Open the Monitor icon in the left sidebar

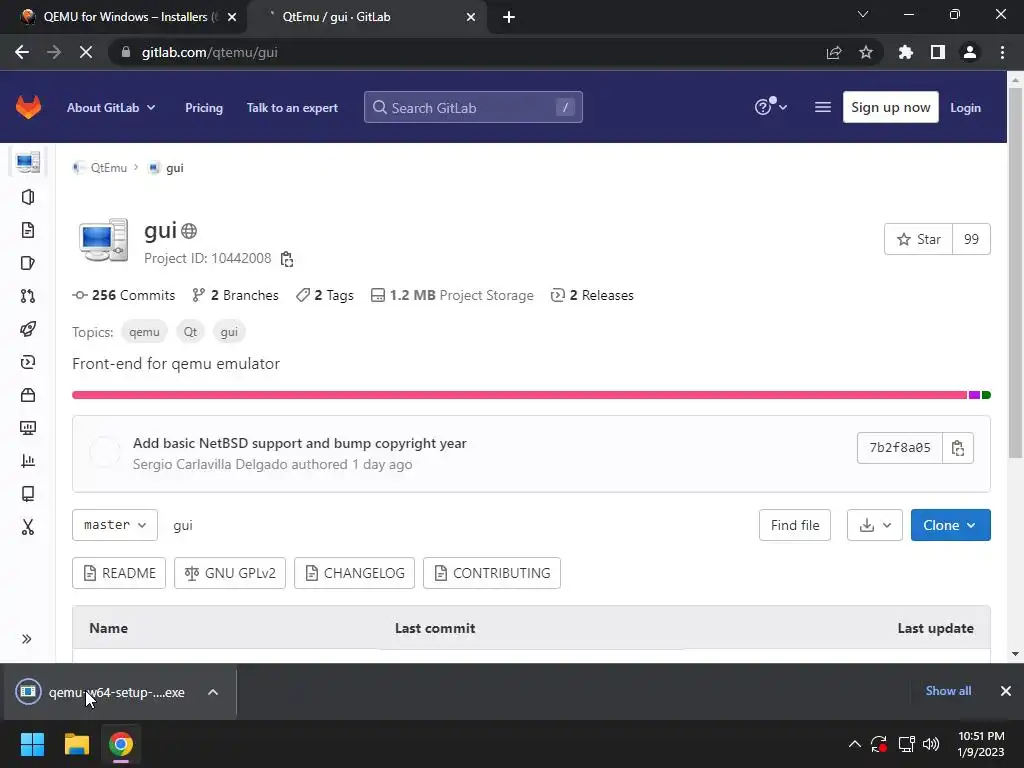tap(27, 428)
